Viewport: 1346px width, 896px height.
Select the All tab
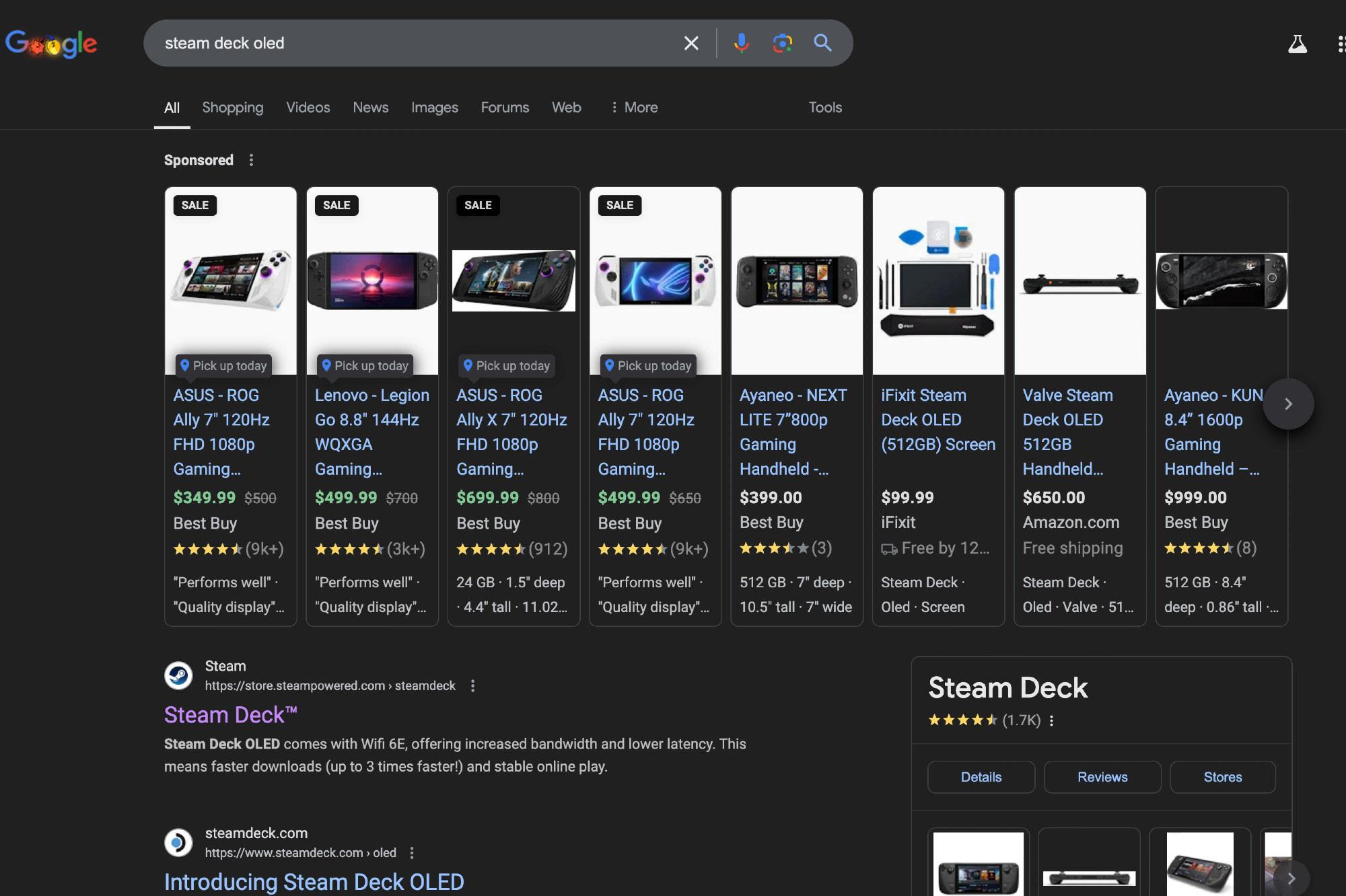[172, 108]
